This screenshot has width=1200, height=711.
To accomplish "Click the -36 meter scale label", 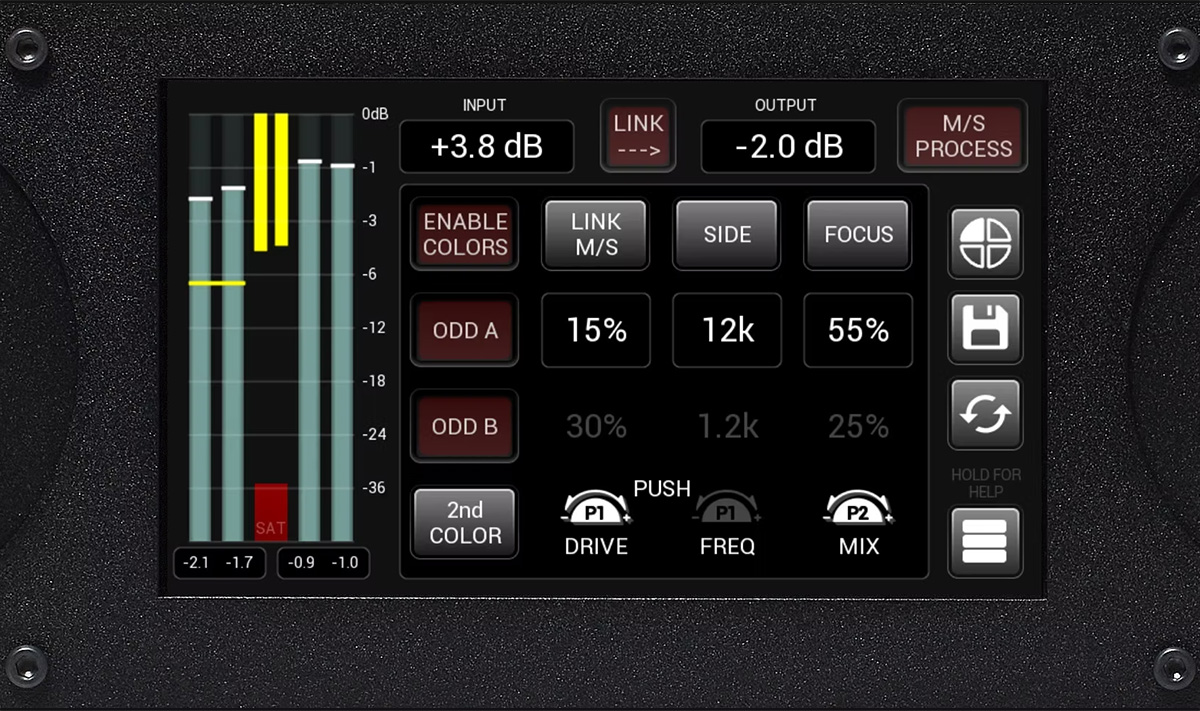I will click(x=374, y=488).
